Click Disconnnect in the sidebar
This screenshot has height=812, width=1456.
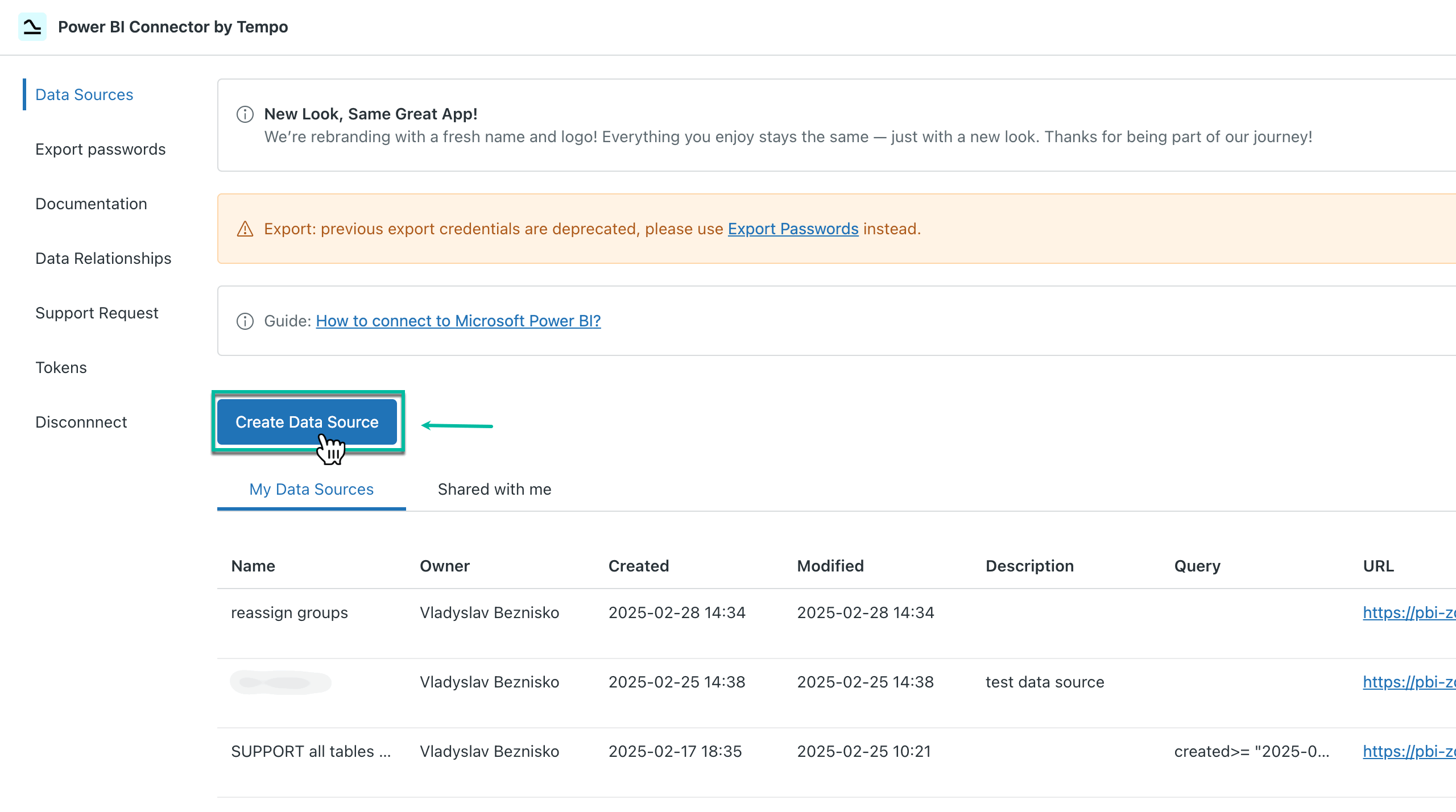[81, 422]
